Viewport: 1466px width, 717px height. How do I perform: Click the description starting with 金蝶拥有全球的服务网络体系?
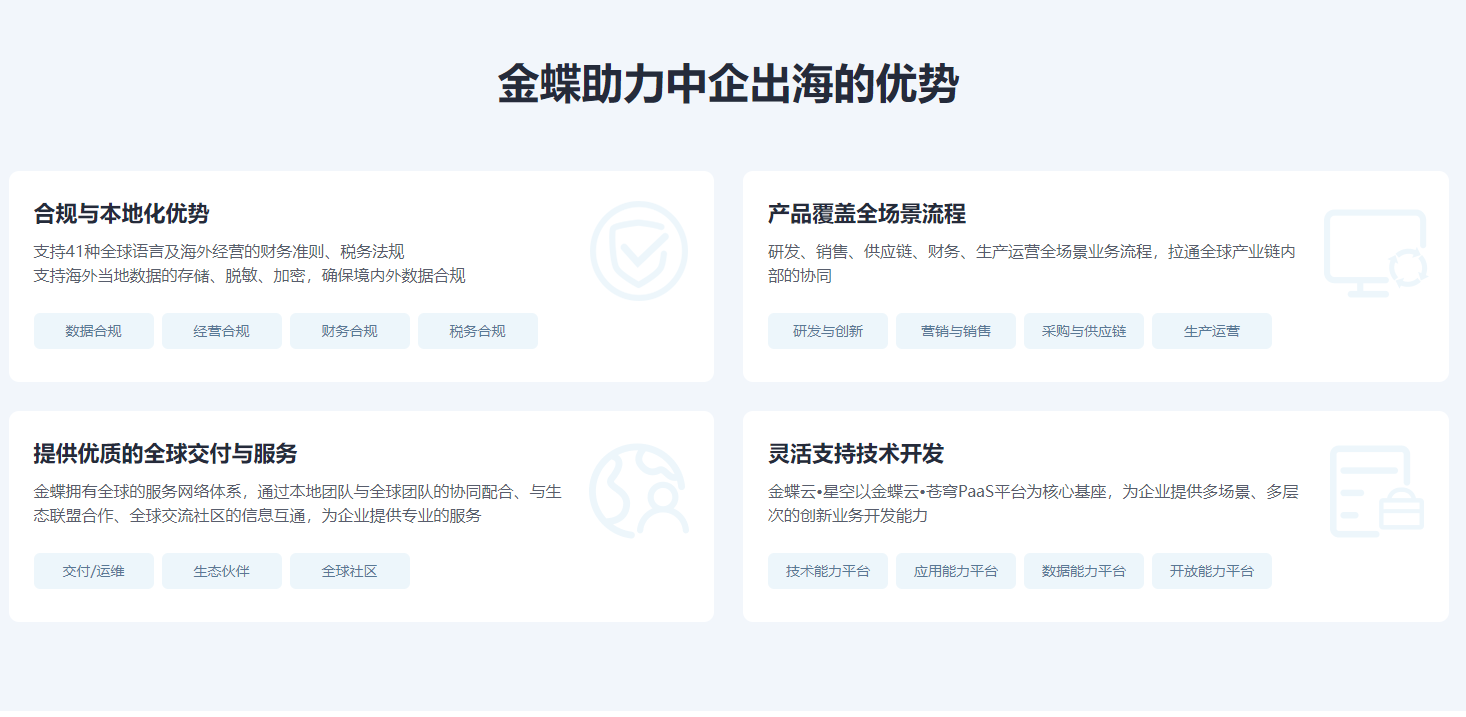(298, 504)
